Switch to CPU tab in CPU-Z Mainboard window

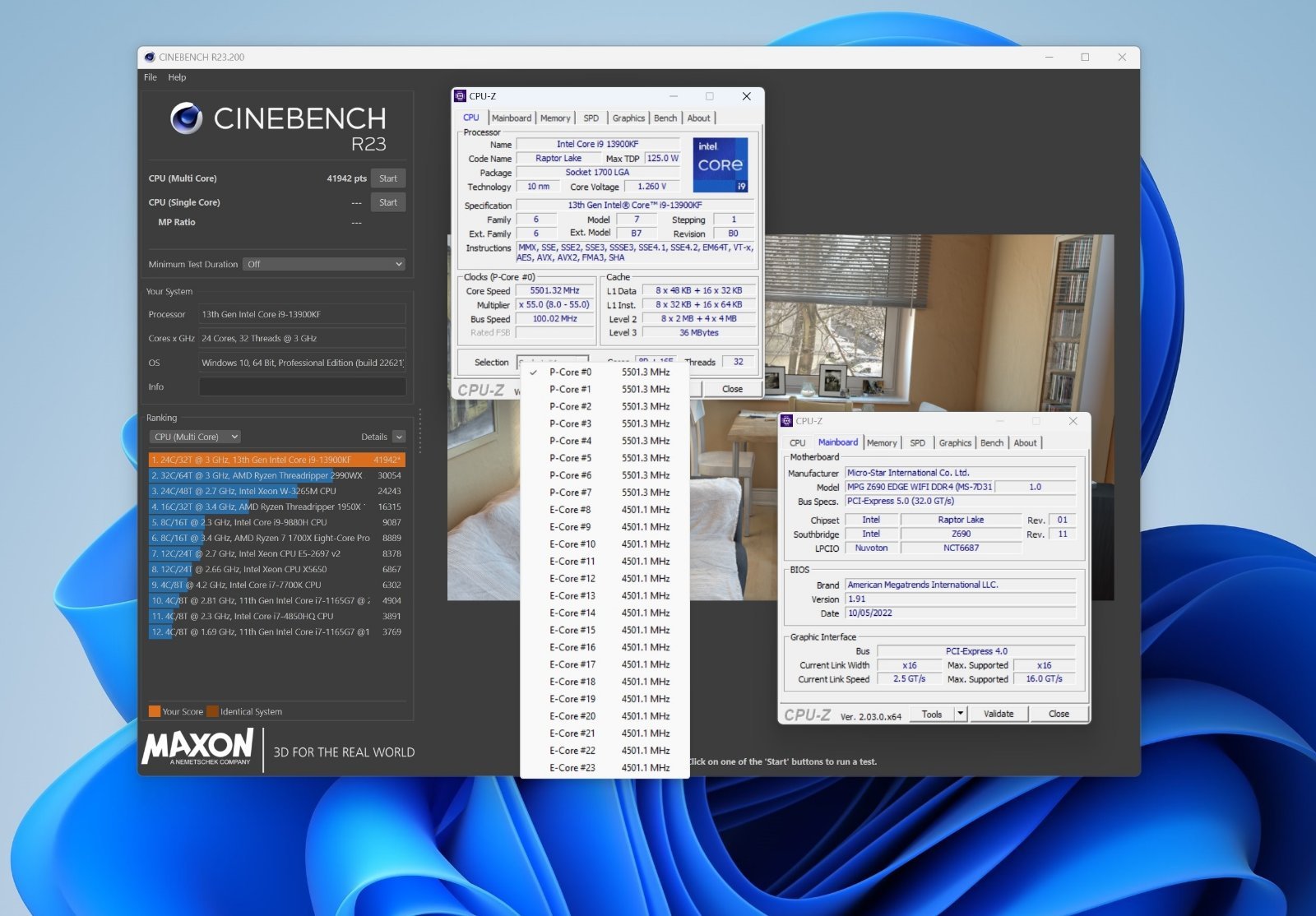click(797, 443)
